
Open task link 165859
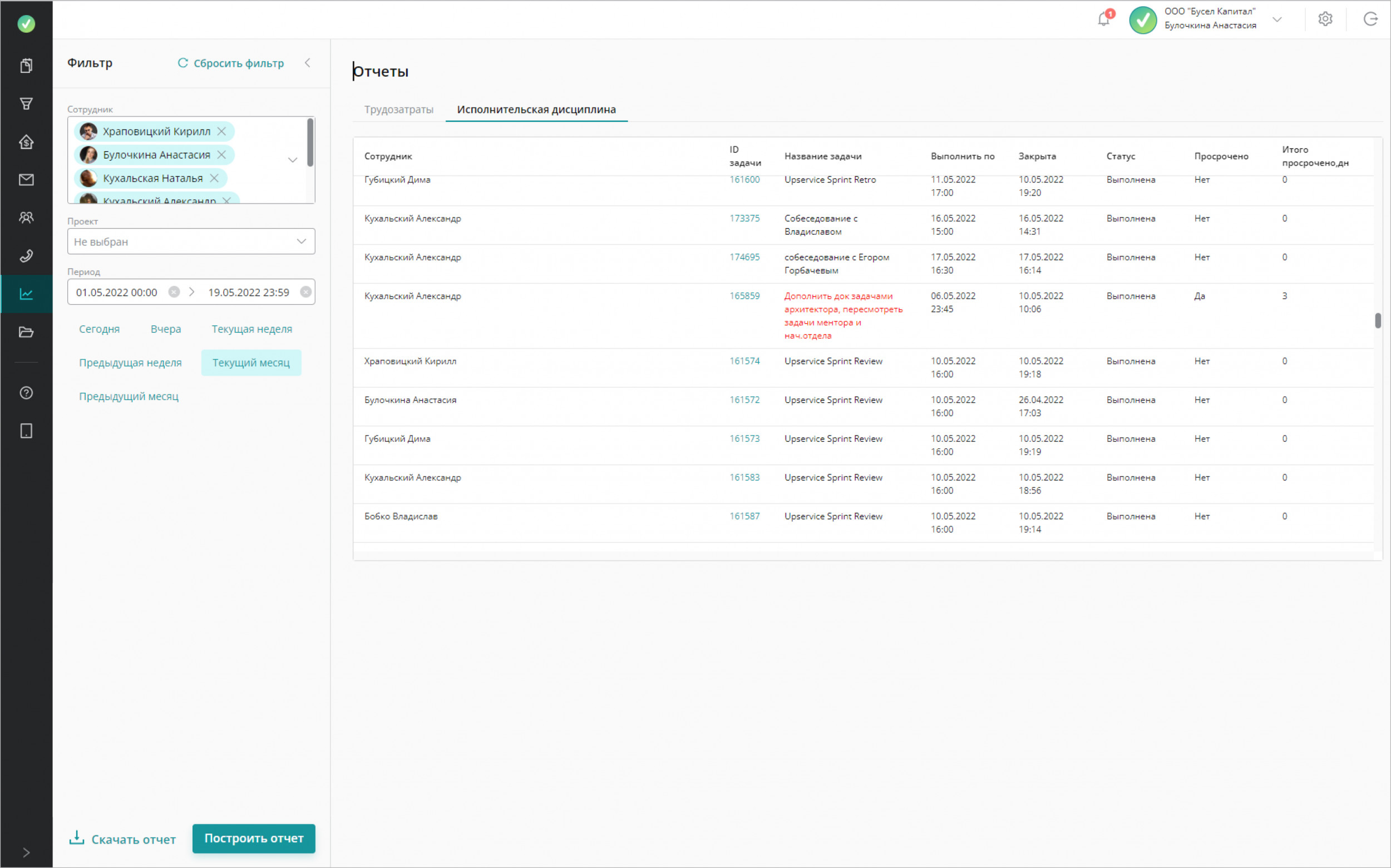(x=744, y=295)
